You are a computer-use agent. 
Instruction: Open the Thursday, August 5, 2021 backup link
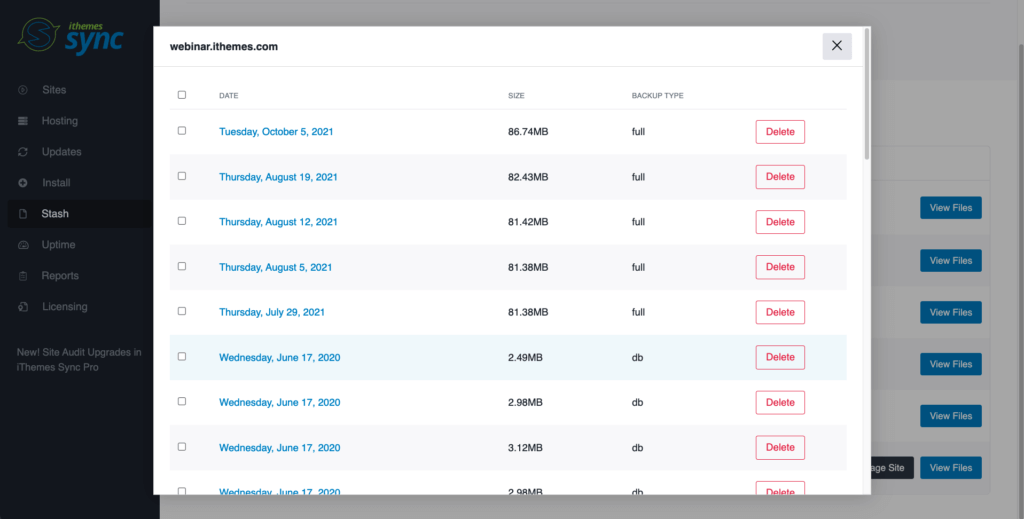click(276, 267)
